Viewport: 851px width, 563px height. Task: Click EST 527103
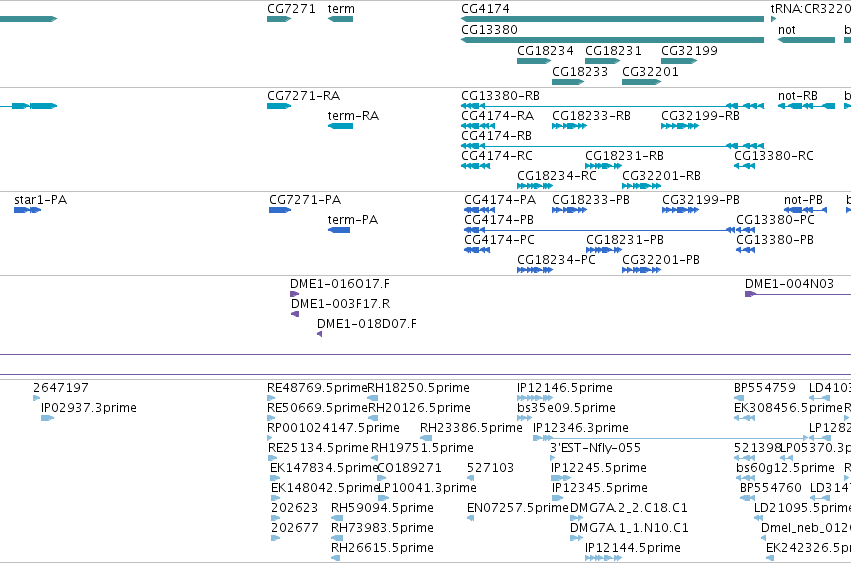point(490,469)
